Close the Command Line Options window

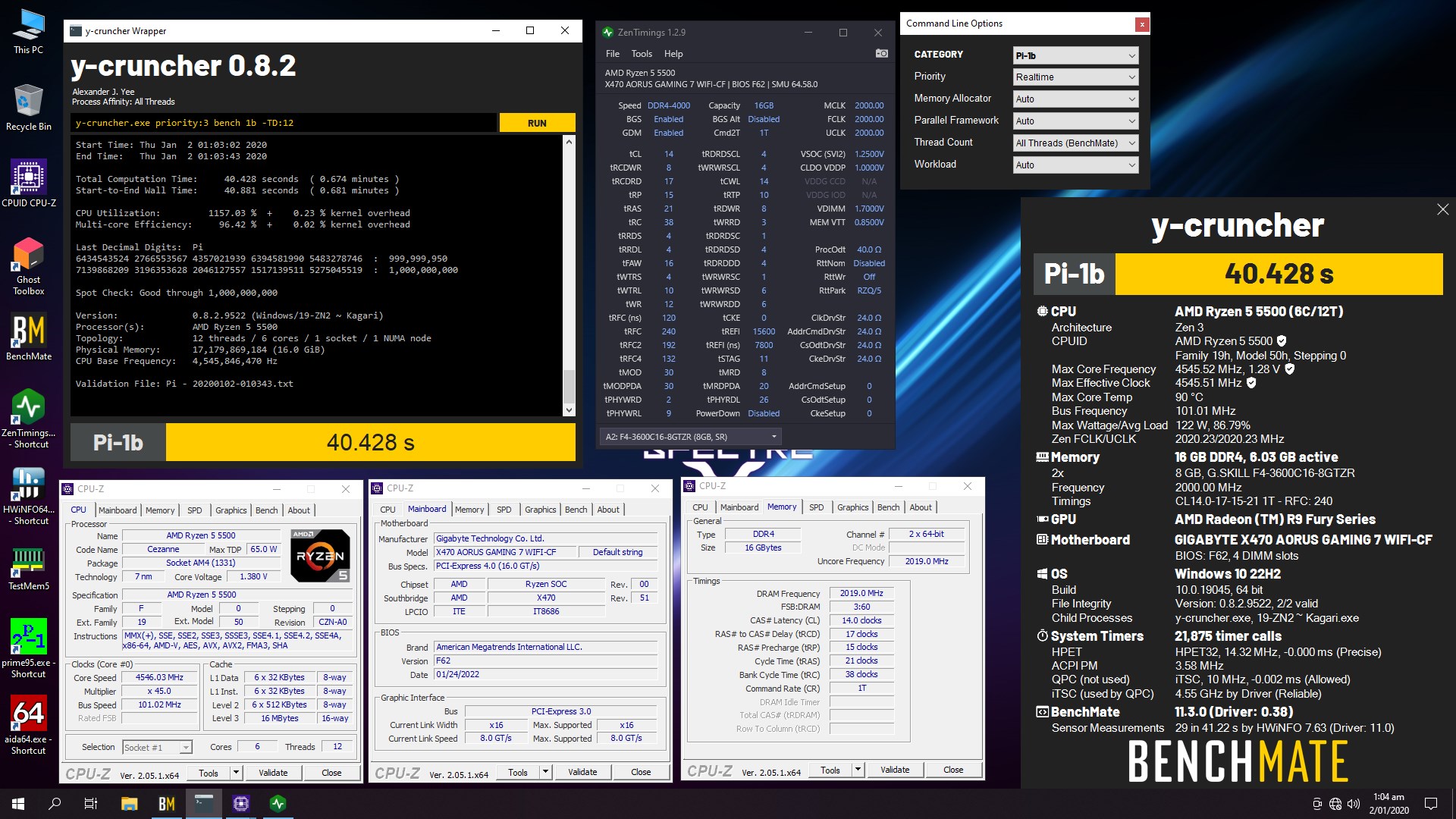1141,24
